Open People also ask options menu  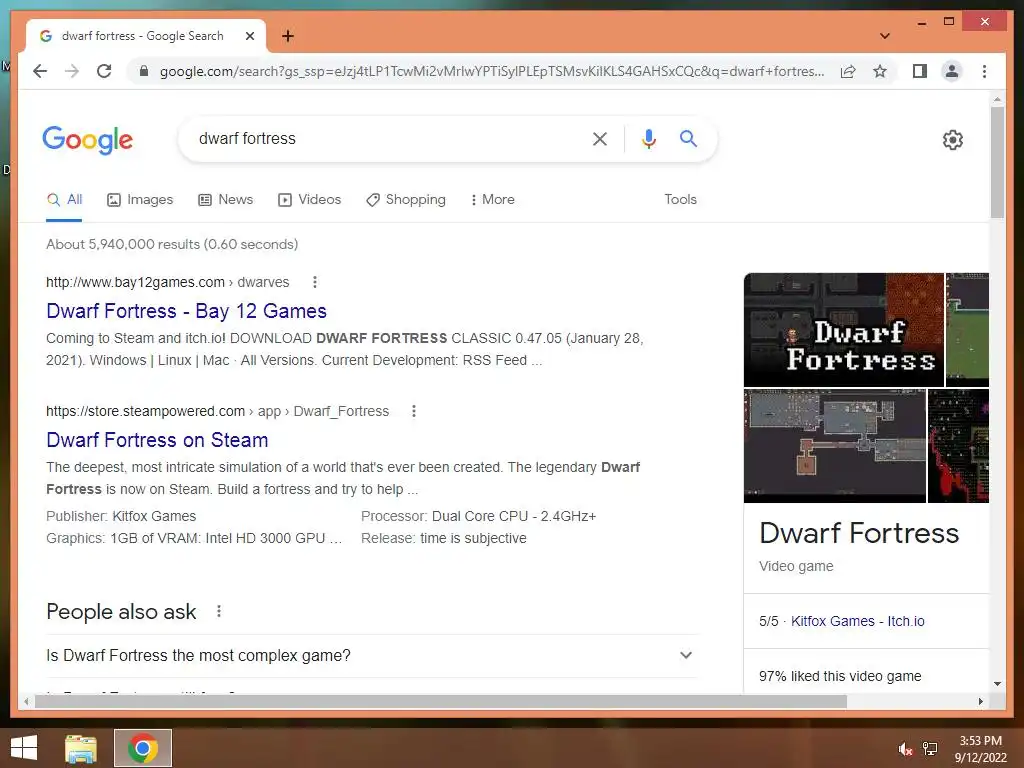[219, 611]
